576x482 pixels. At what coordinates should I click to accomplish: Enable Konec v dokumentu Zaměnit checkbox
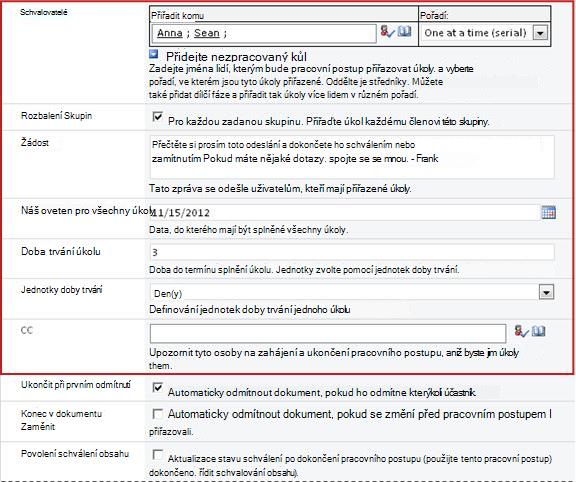click(158, 414)
